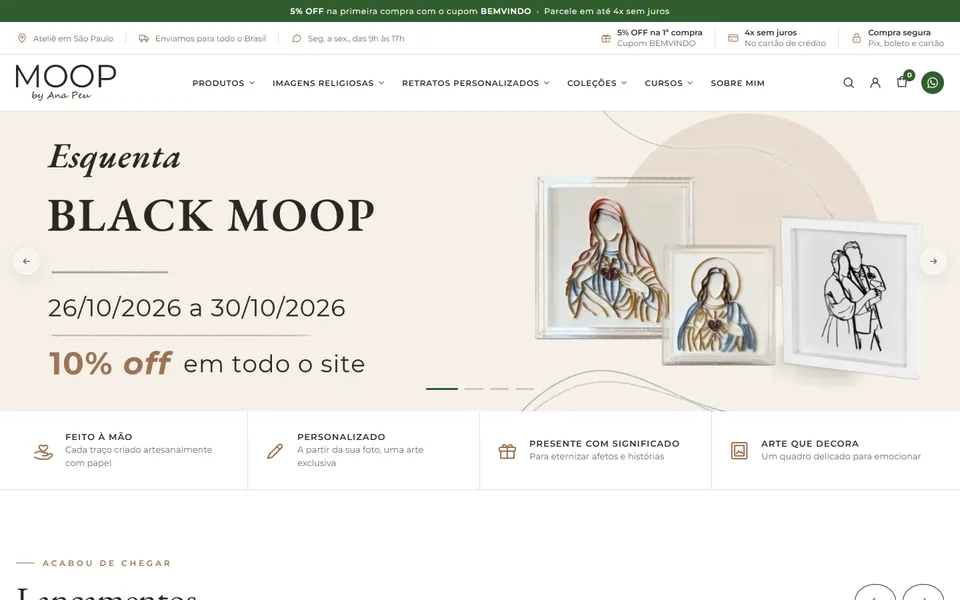Screen dimensions: 960x600
Task: Open the Coleções menu
Action: (591, 83)
